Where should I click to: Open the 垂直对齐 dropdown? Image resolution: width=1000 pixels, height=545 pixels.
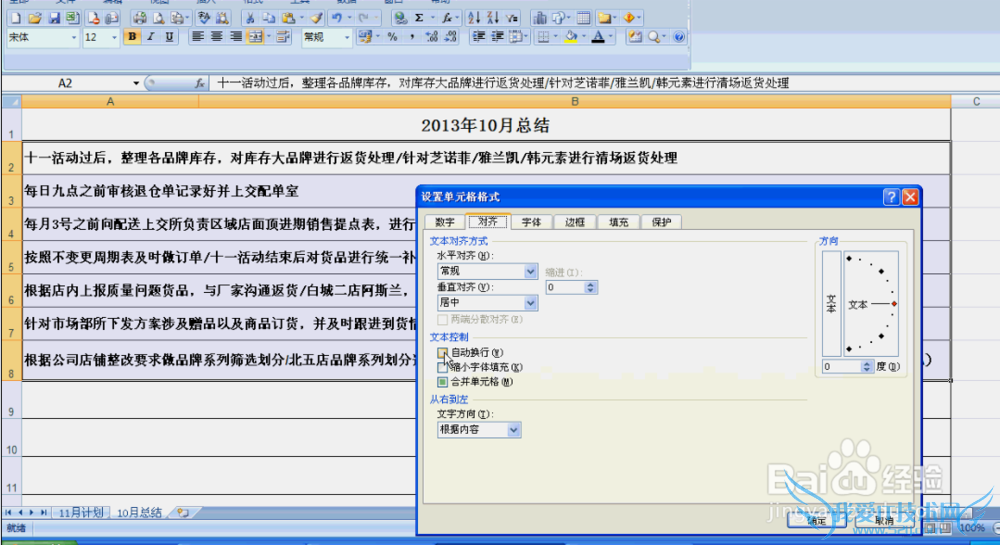click(530, 302)
